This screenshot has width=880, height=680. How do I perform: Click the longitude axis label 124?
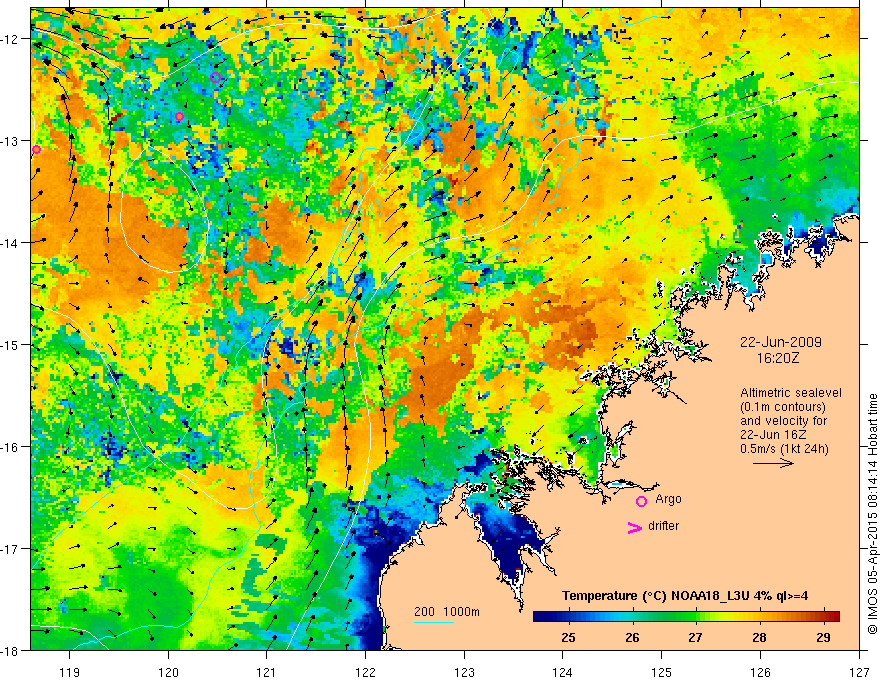563,672
